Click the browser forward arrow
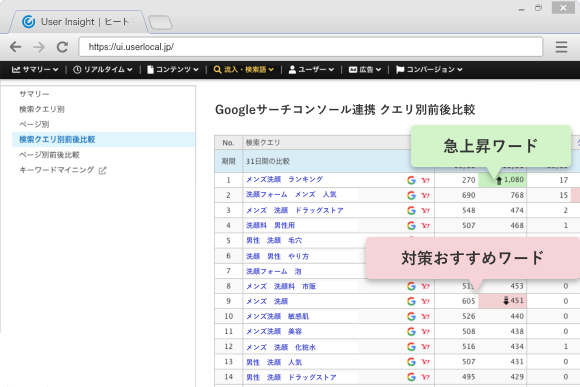 click(x=39, y=47)
